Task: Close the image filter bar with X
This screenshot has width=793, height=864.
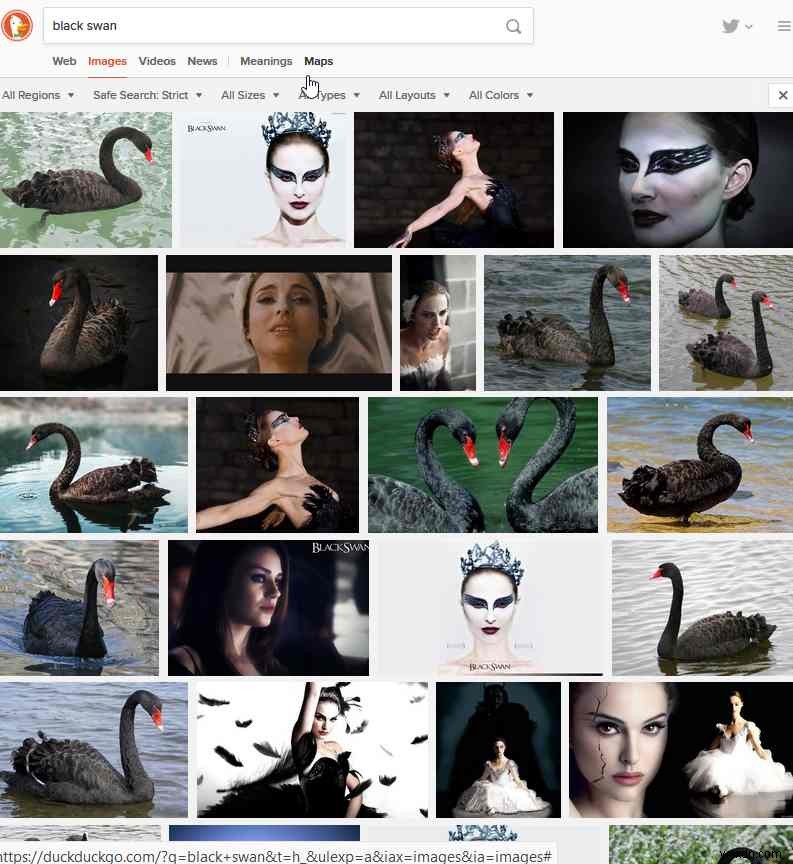Action: pyautogui.click(x=782, y=95)
